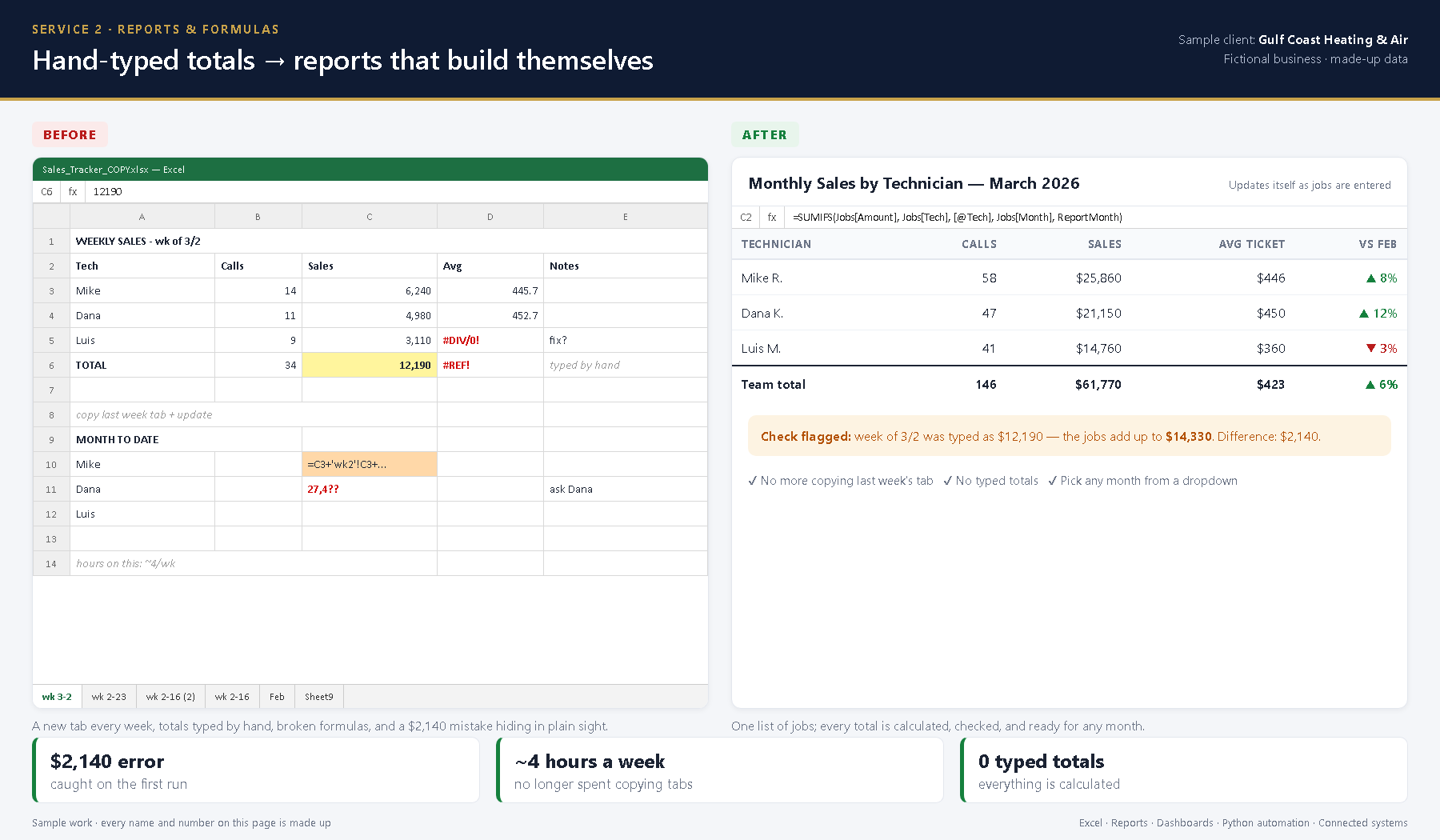The height and width of the screenshot is (840, 1440).
Task: Click the 'typed by hand' note cell
Action: (x=626, y=366)
